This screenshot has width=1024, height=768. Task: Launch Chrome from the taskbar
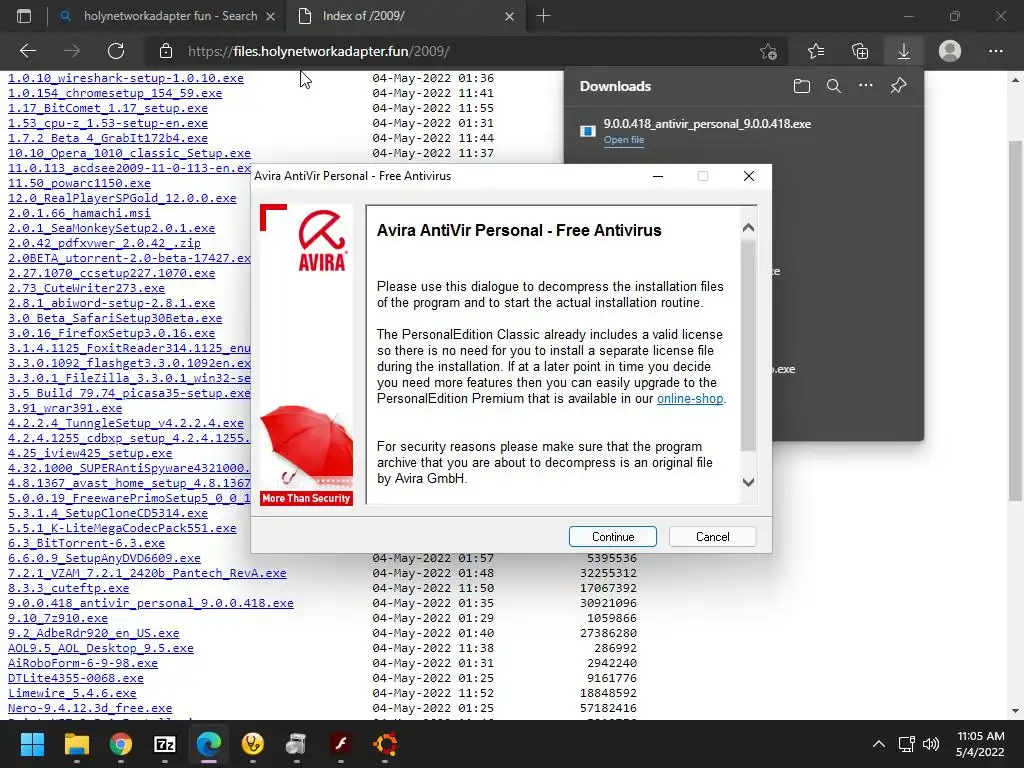121,744
